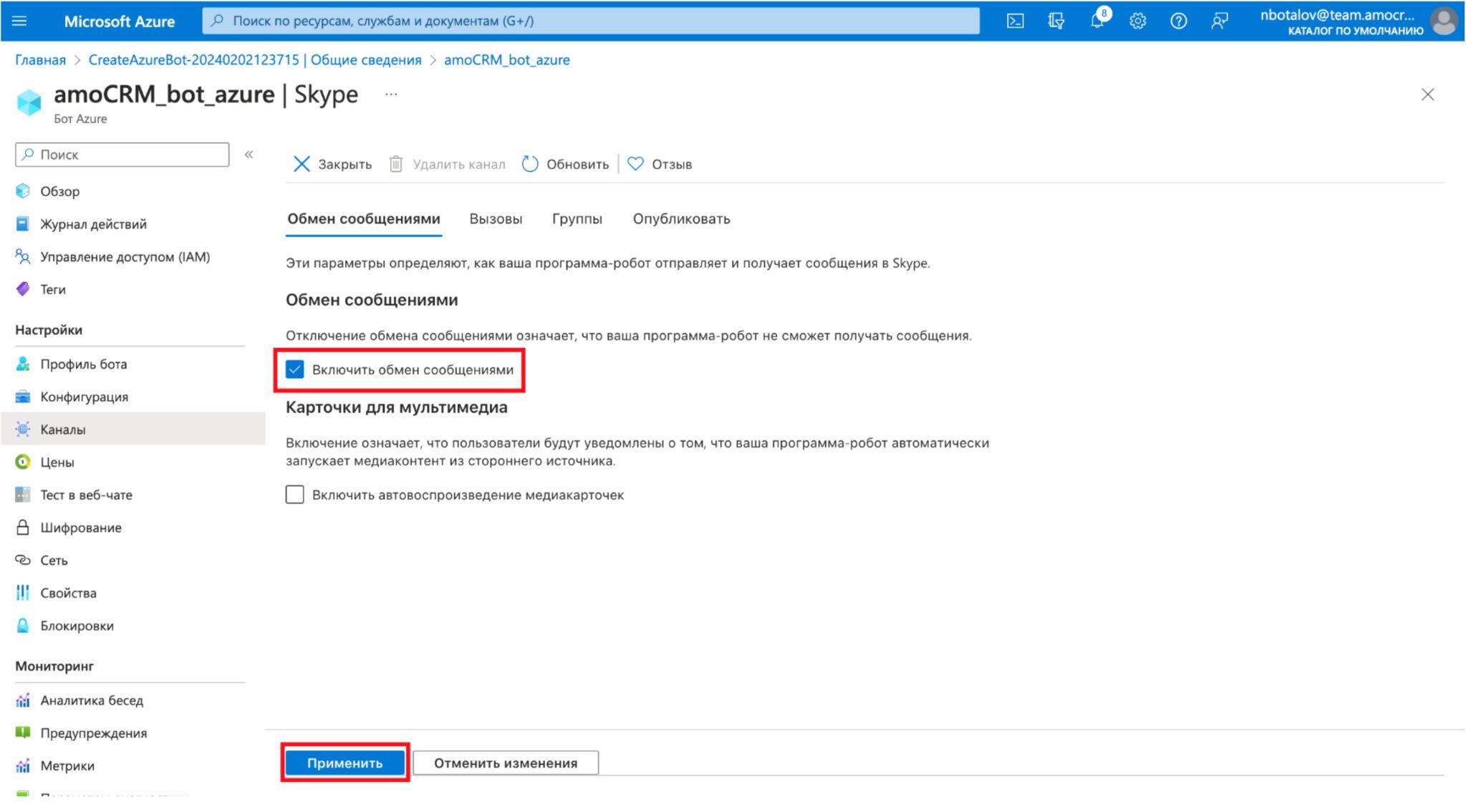The image size is (1466, 812).
Task: Click the Удалить канал trash button
Action: pos(447,164)
